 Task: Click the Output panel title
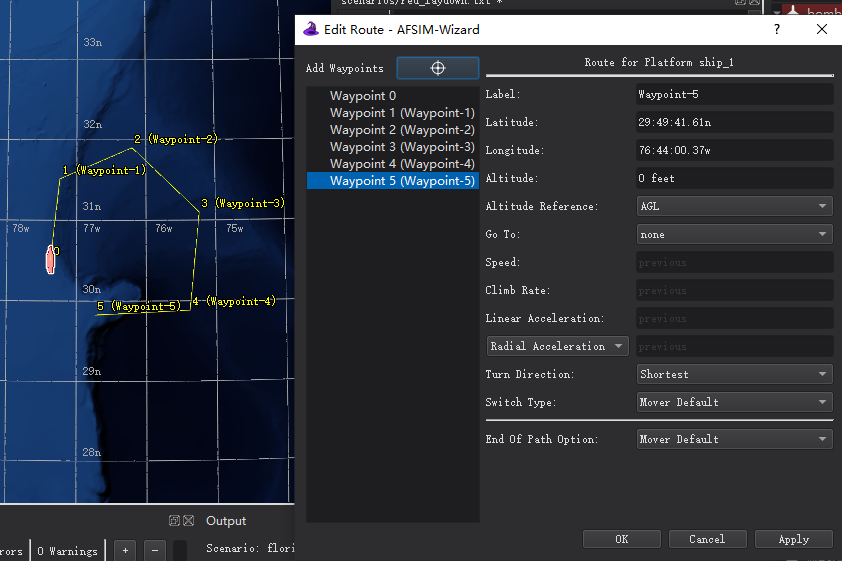[x=226, y=521]
